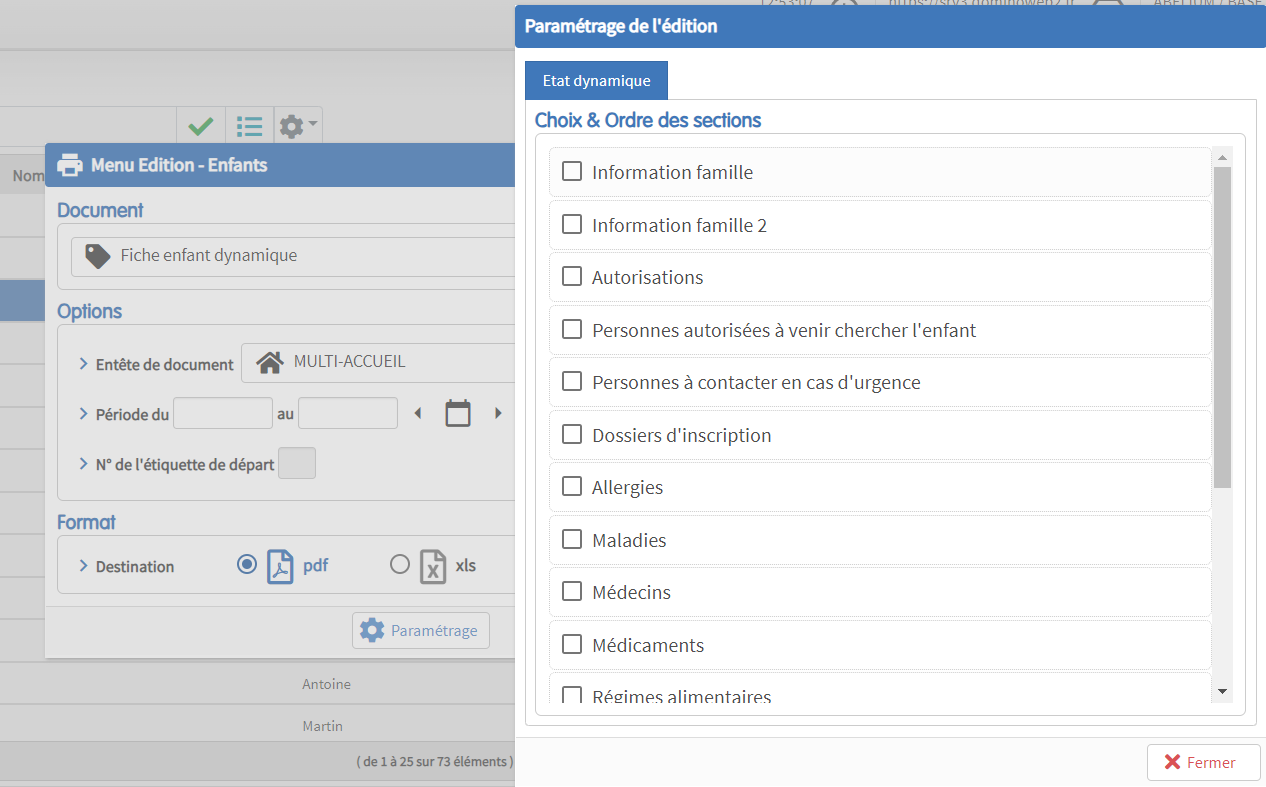Click the tag icon beside Fiche enfant dynamique

(x=97, y=256)
